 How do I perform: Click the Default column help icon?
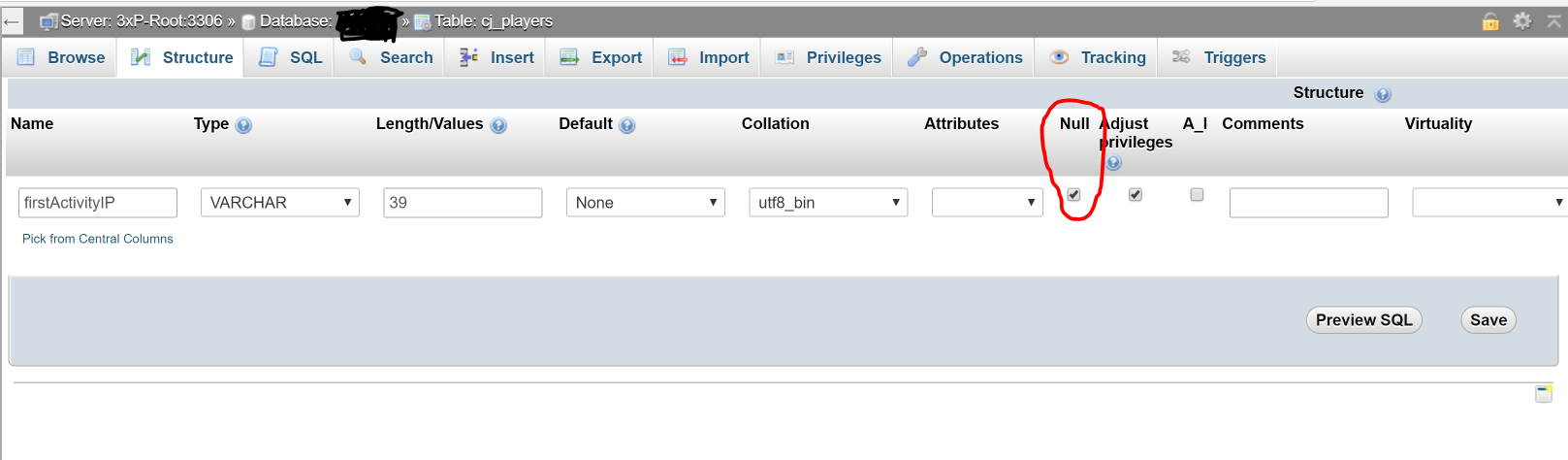[x=626, y=125]
